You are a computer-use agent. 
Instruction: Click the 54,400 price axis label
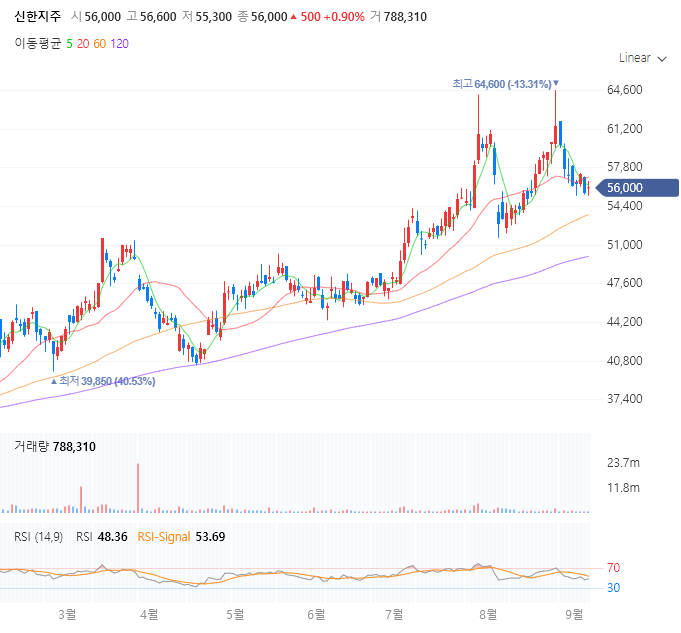click(x=625, y=206)
